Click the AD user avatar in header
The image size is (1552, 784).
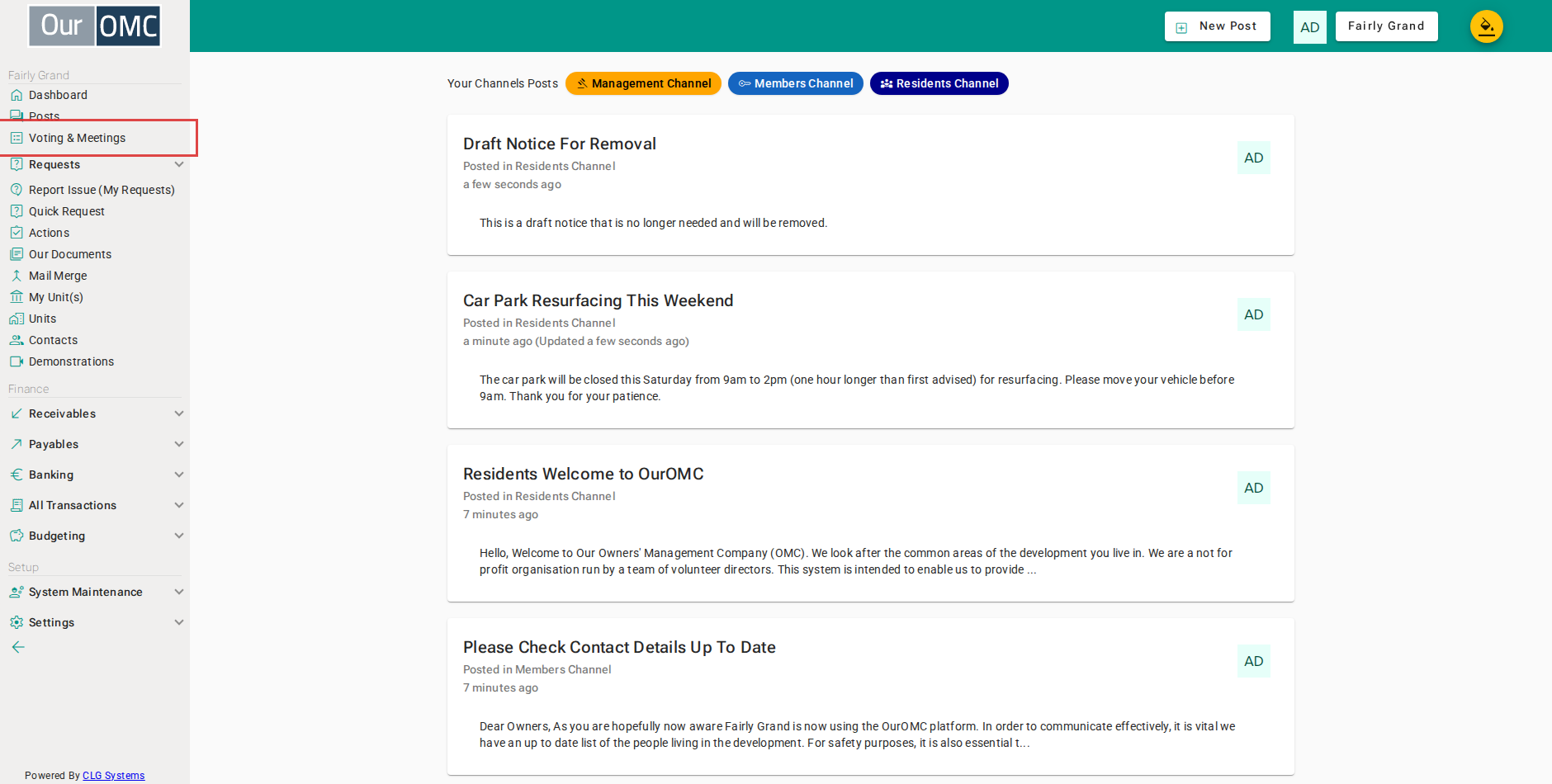point(1309,27)
